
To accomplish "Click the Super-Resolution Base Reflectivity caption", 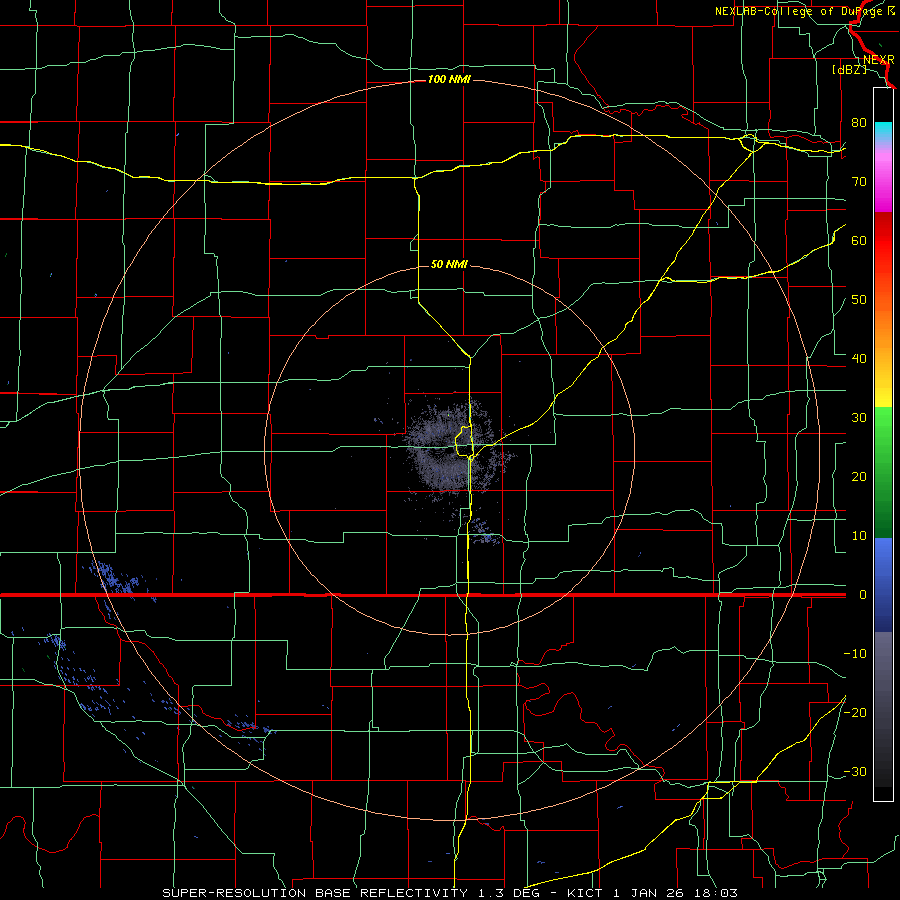I will point(315,893).
